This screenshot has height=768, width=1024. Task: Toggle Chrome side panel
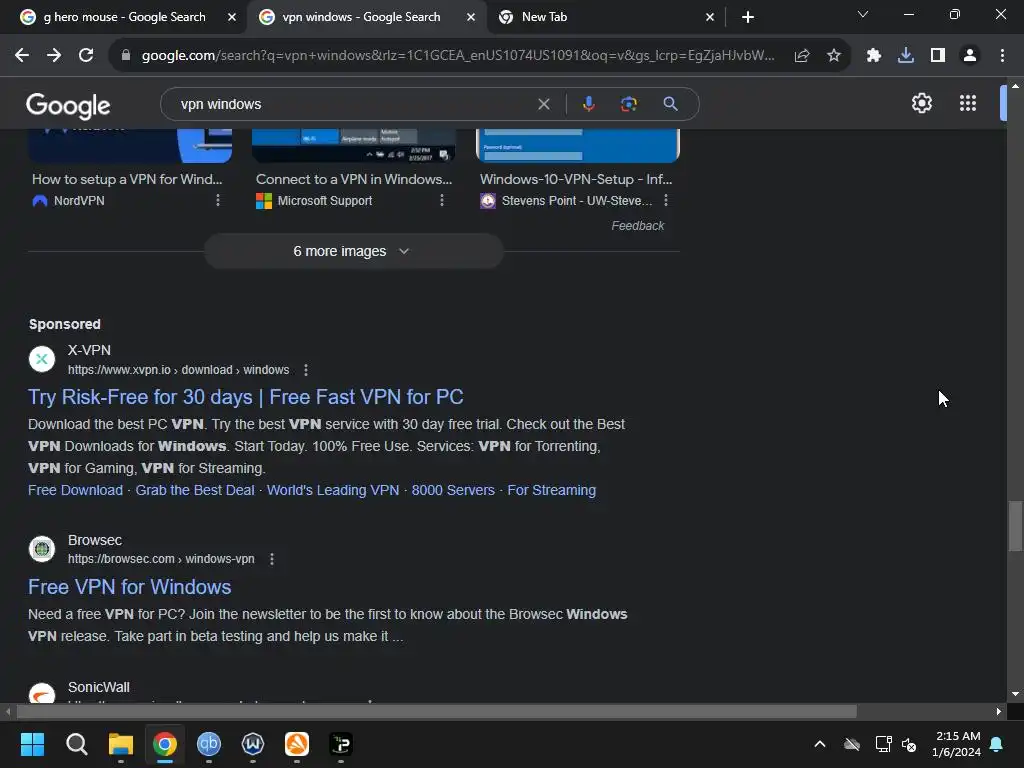click(x=938, y=56)
